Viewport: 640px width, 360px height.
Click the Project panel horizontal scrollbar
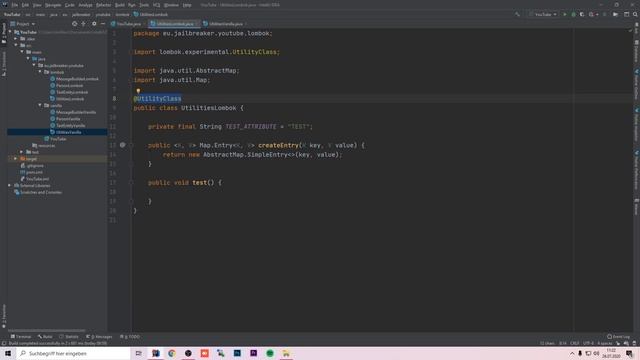pyautogui.click(x=47, y=330)
